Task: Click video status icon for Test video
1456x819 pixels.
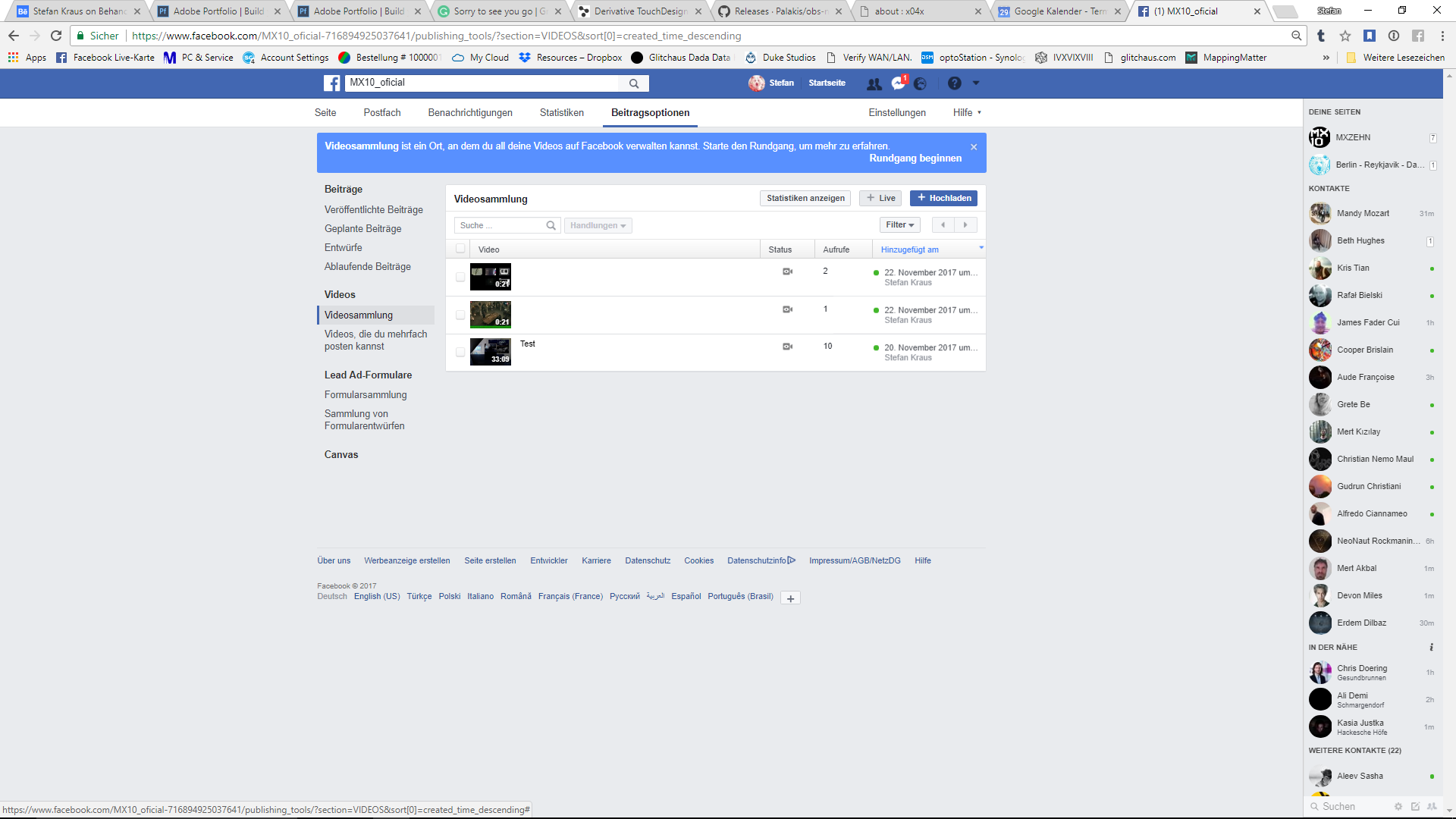Action: (787, 347)
